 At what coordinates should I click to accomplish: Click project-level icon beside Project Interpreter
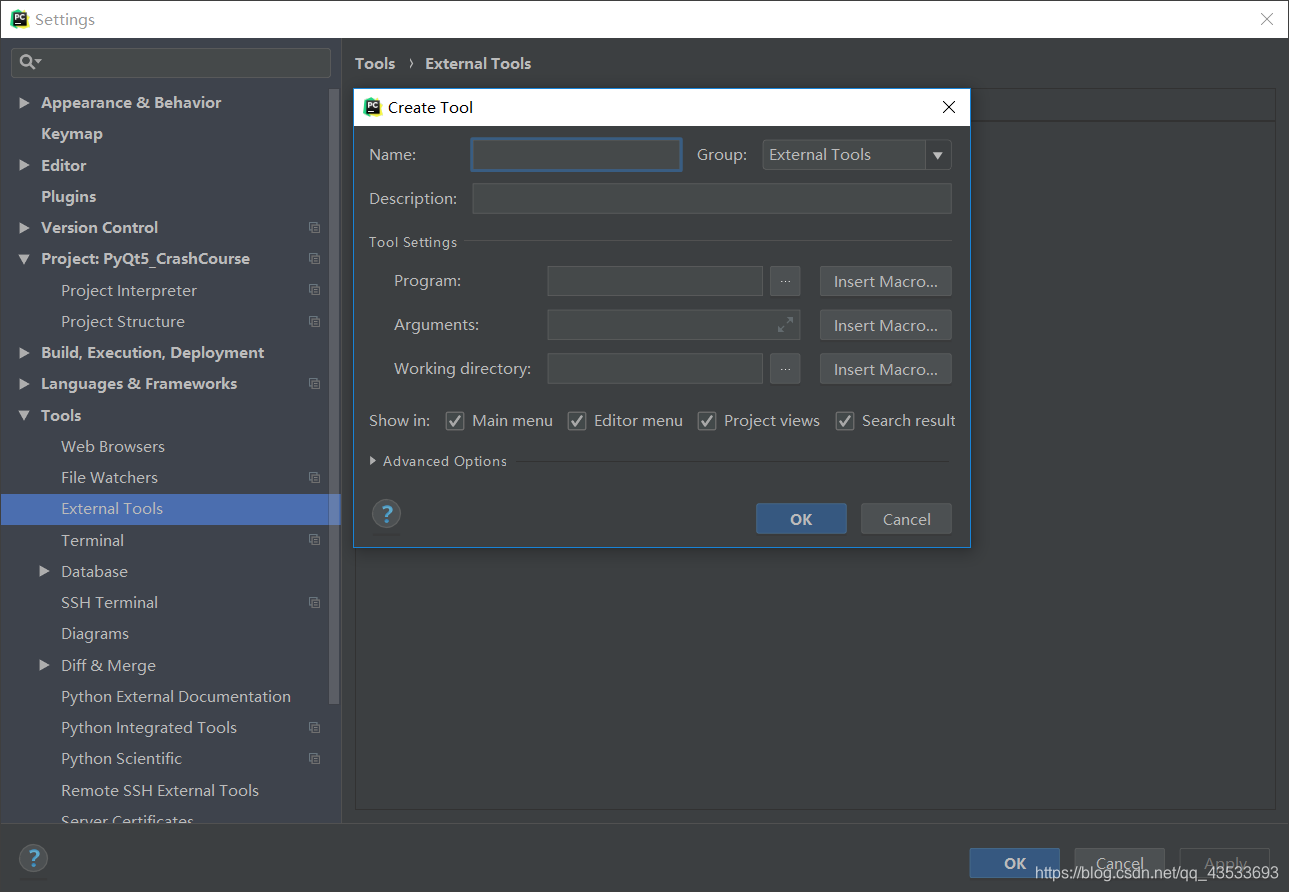315,290
